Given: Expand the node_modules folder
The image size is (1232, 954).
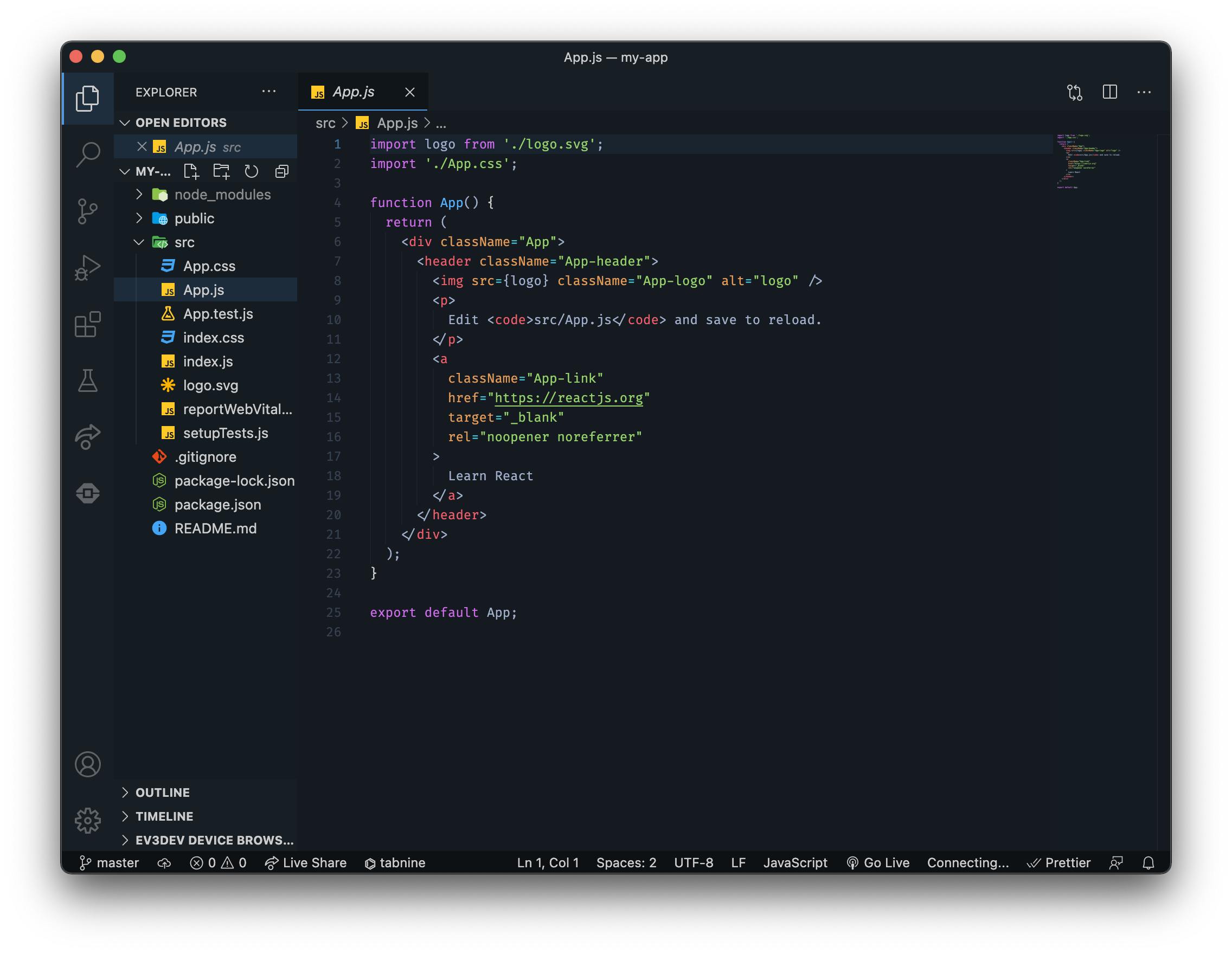Looking at the screenshot, I should pyautogui.click(x=222, y=195).
